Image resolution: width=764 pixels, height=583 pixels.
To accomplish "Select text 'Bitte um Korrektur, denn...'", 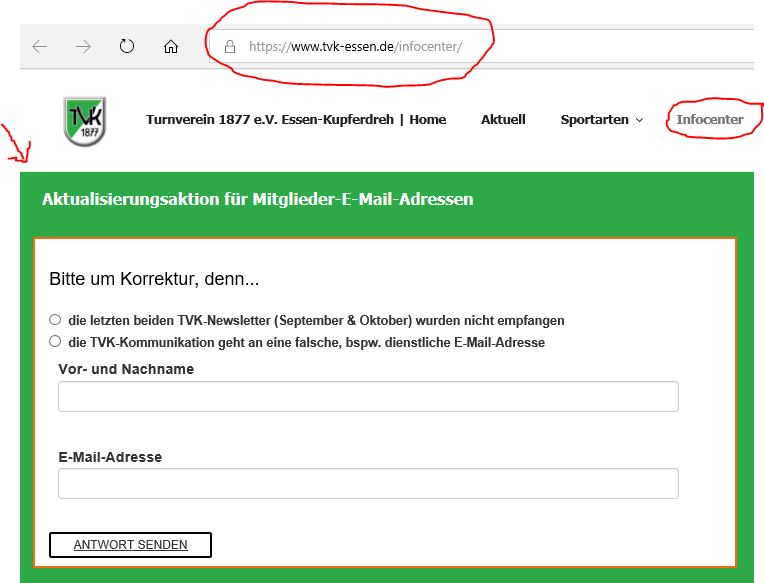I will (154, 279).
